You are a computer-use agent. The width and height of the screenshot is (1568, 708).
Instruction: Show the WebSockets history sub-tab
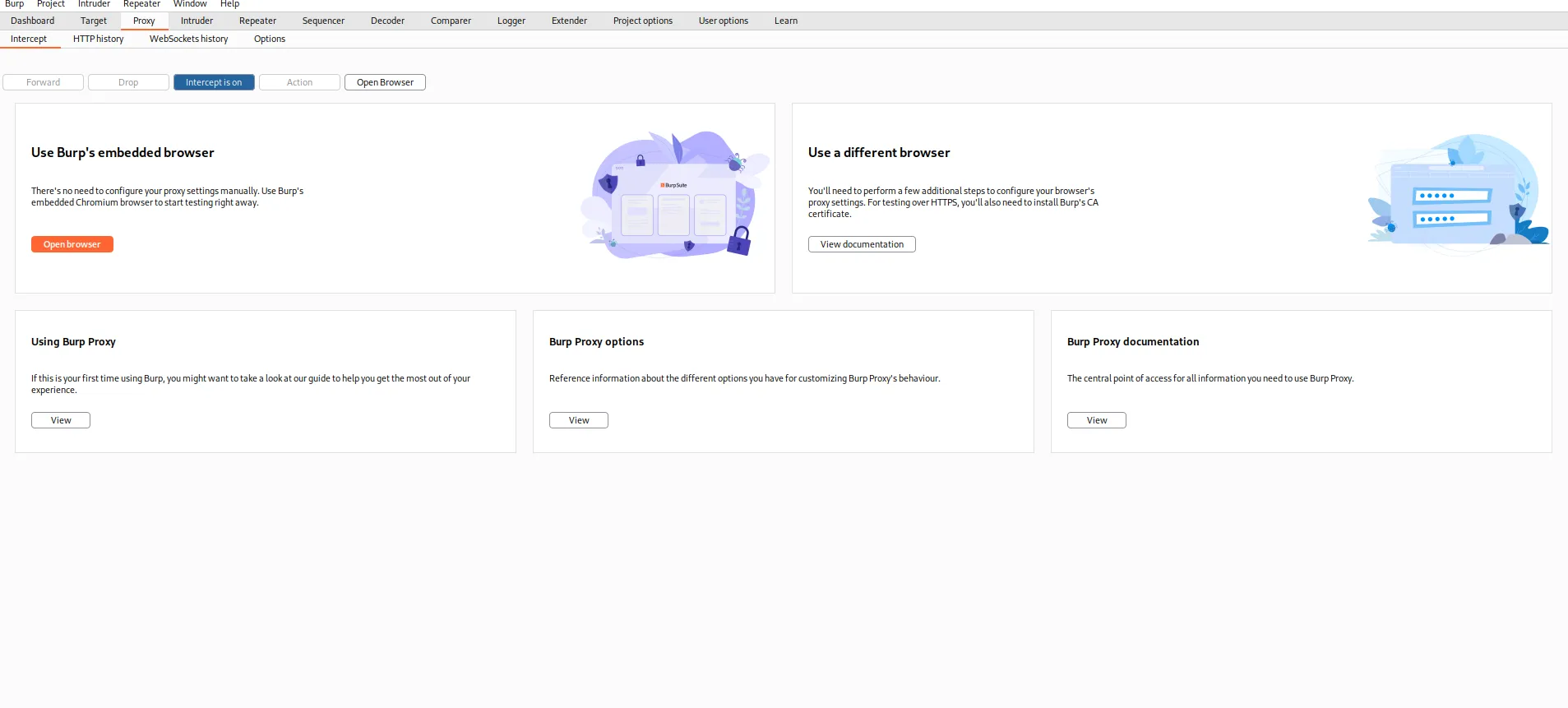click(189, 39)
